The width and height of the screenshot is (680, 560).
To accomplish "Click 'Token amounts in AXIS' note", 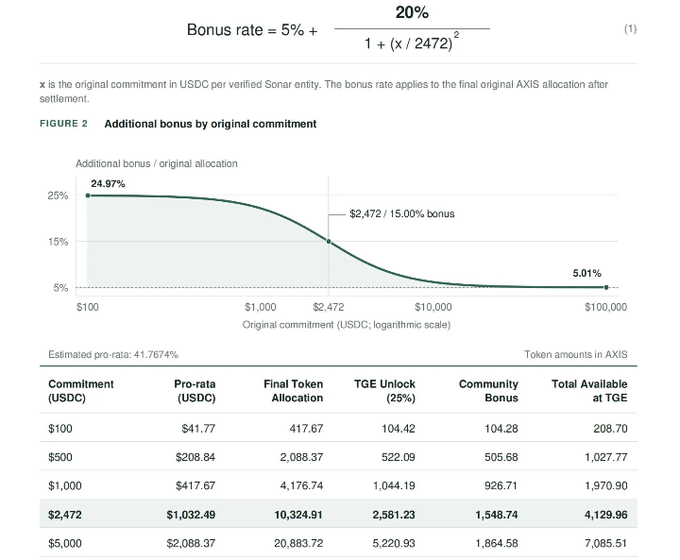I will tap(576, 354).
